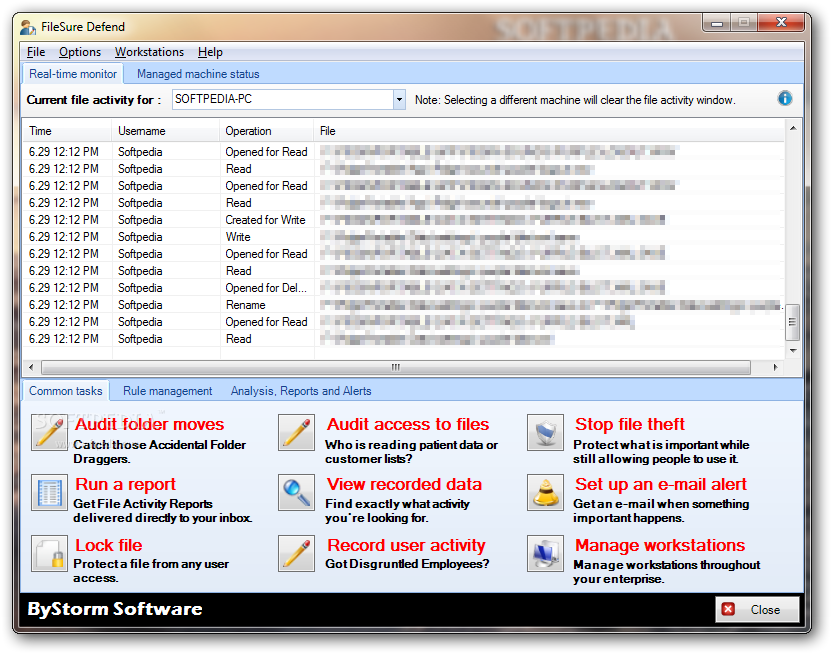The height and width of the screenshot is (654, 832).
Task: Click the View recorded data magnifier icon
Action: [x=297, y=492]
